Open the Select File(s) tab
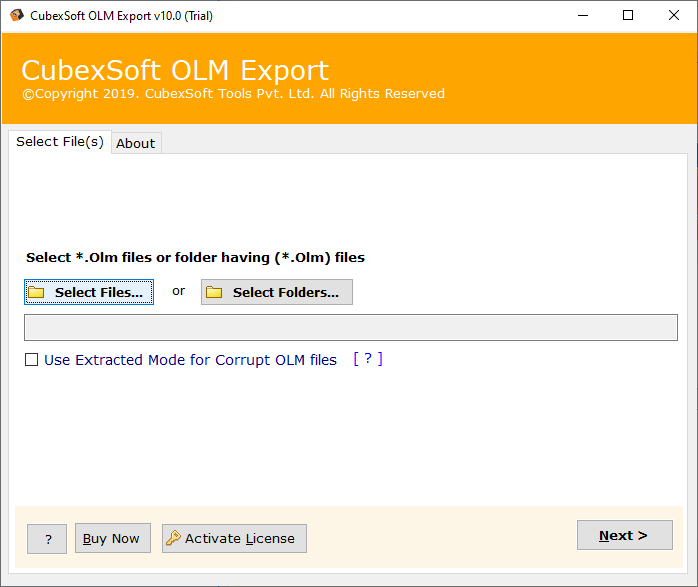The width and height of the screenshot is (698, 587). [x=60, y=142]
